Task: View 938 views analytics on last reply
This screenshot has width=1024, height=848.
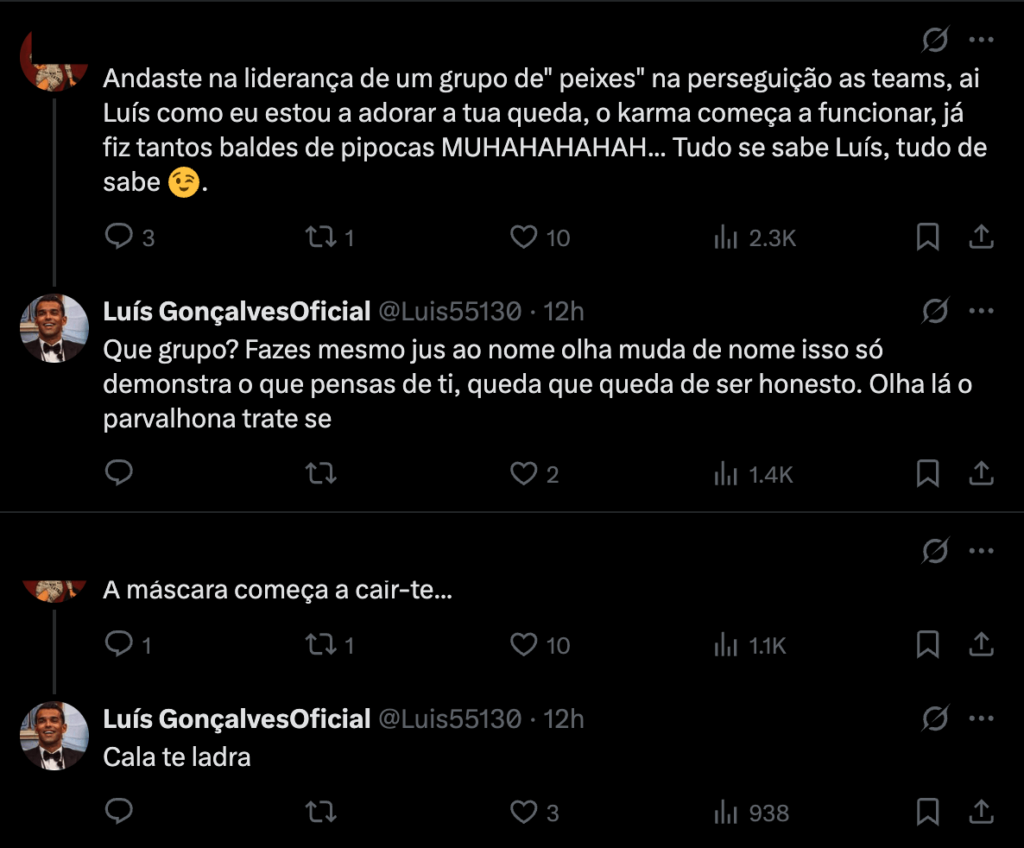Action: coord(726,811)
